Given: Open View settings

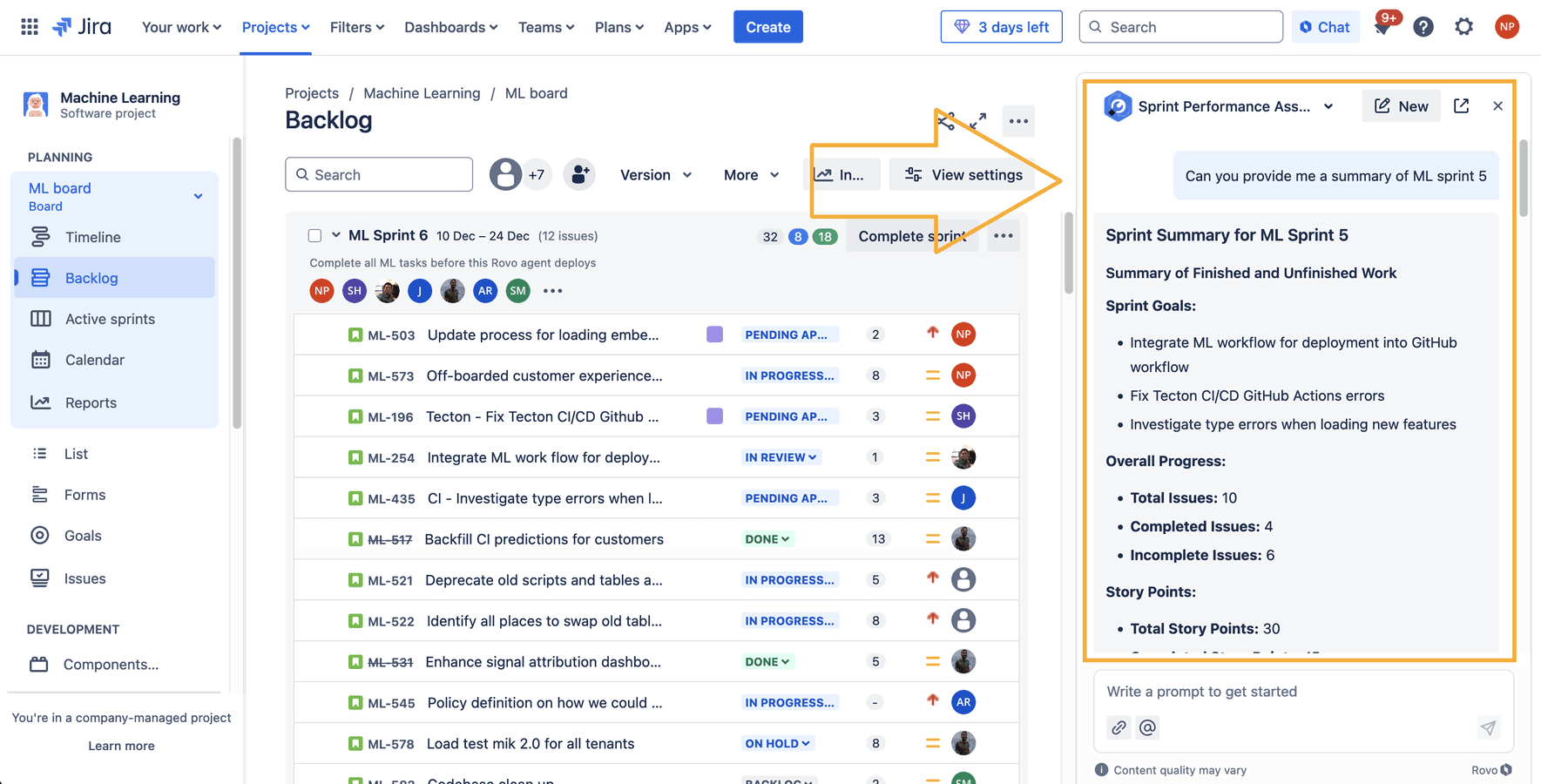Looking at the screenshot, I should pyautogui.click(x=963, y=174).
